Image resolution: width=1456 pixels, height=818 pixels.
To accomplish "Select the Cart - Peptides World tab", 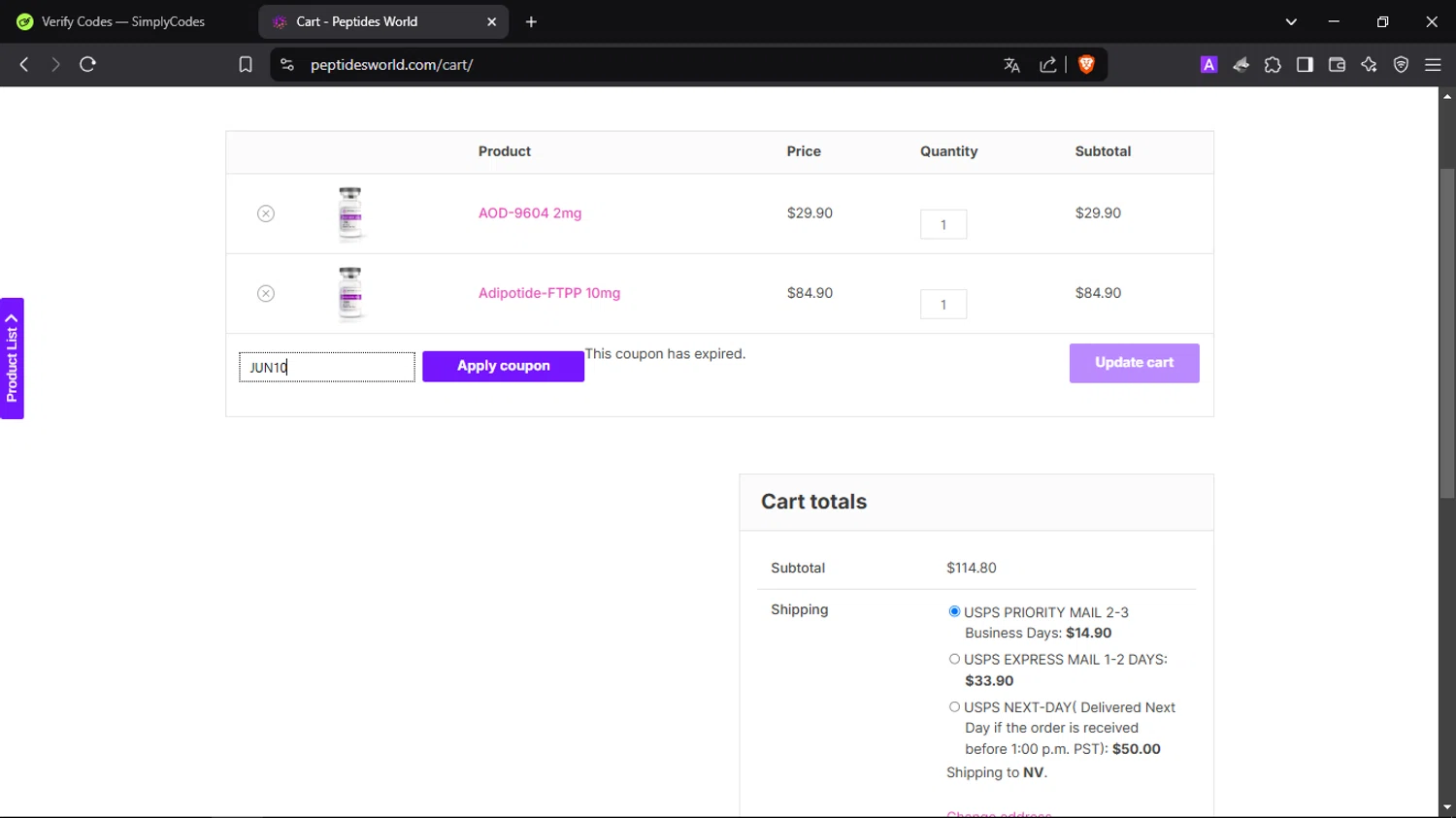I will pos(383,21).
